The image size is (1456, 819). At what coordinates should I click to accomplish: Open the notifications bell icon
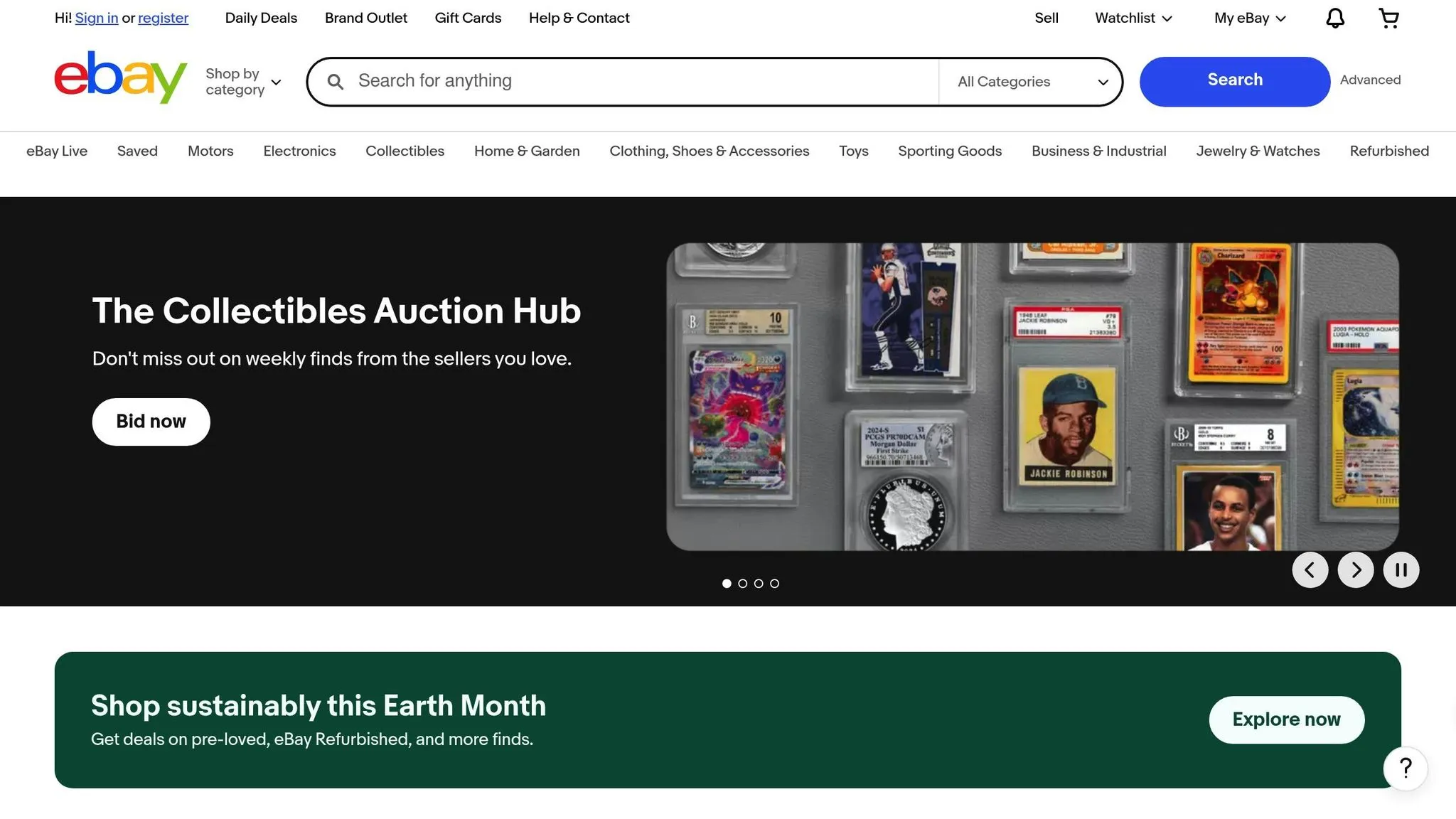(x=1335, y=18)
